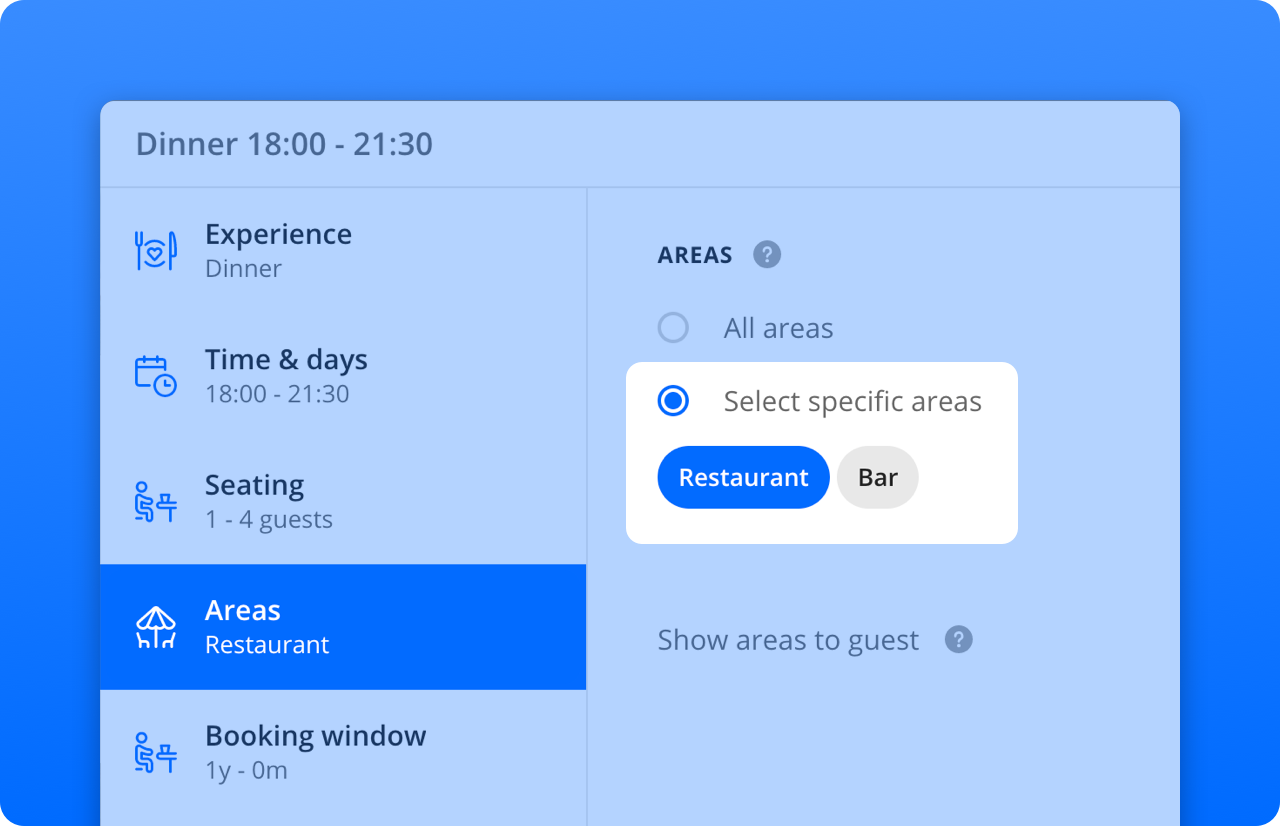
Task: Click the Areas umbrella table icon
Action: (156, 627)
